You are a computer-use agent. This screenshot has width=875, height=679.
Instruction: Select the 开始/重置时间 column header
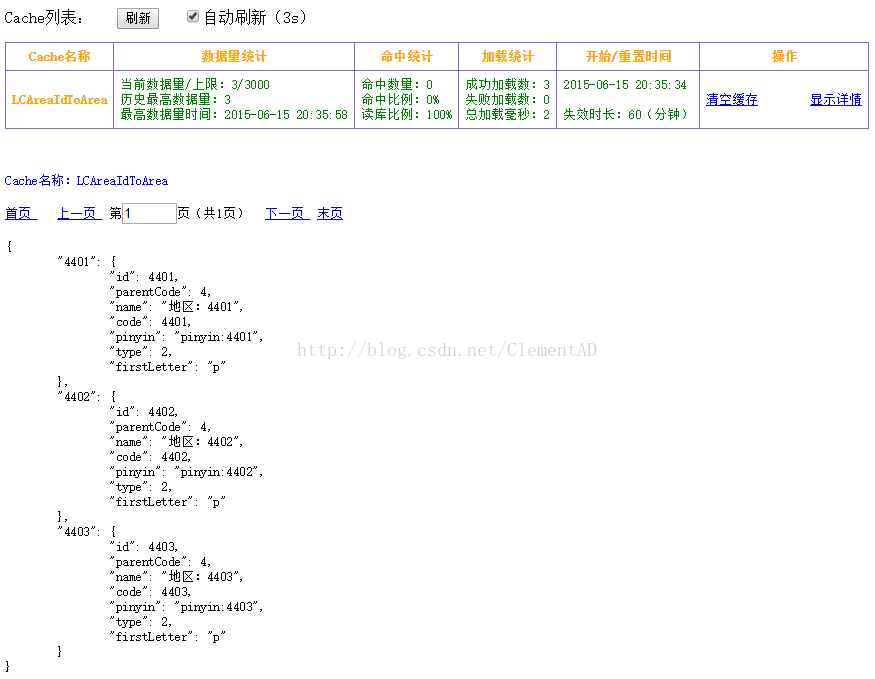(x=628, y=56)
